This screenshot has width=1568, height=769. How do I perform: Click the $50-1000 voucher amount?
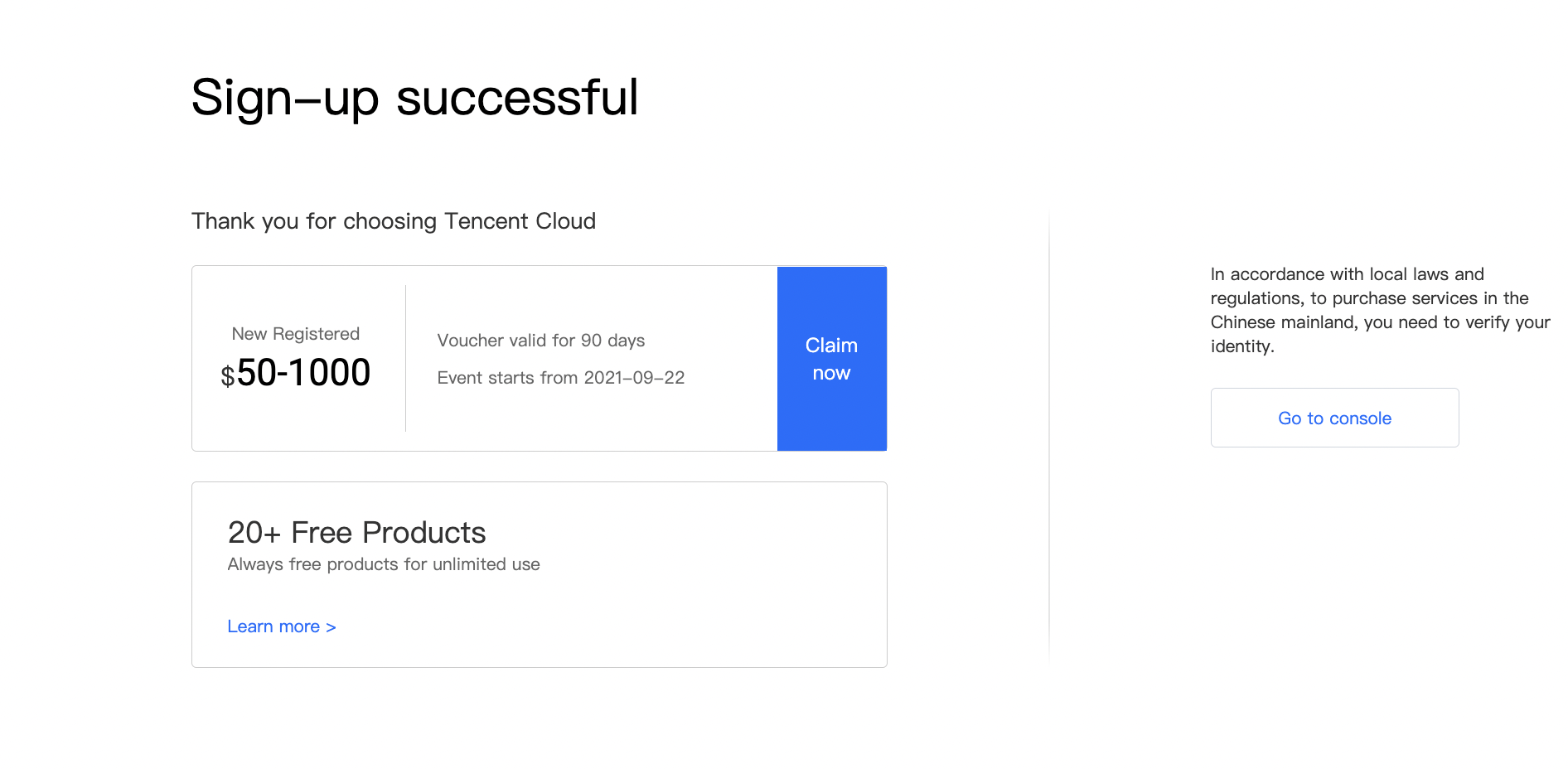[x=295, y=373]
